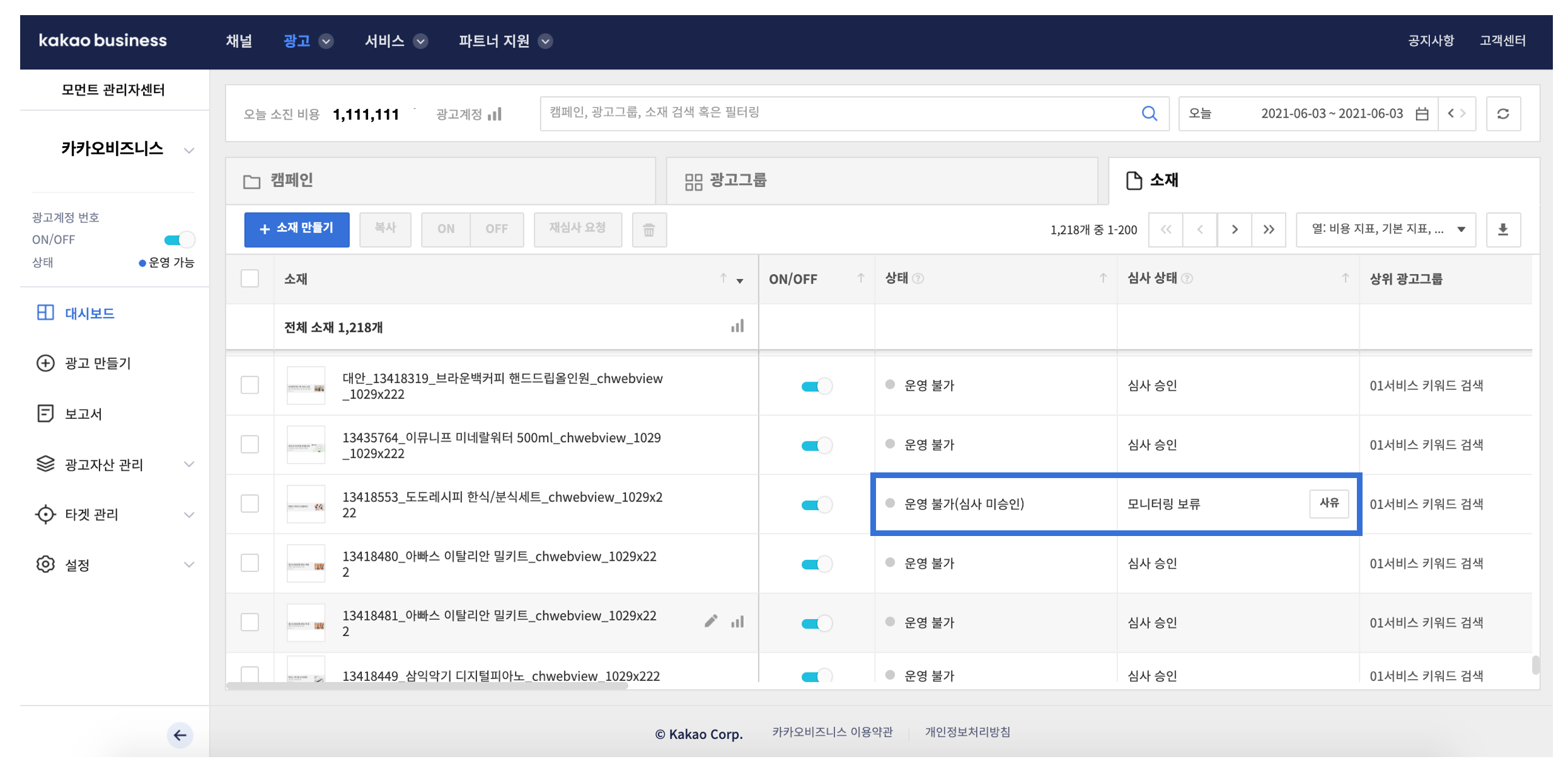Viewport: 1568px width, 776px height.
Task: Select all creatives with the header checkbox
Action: [x=250, y=278]
